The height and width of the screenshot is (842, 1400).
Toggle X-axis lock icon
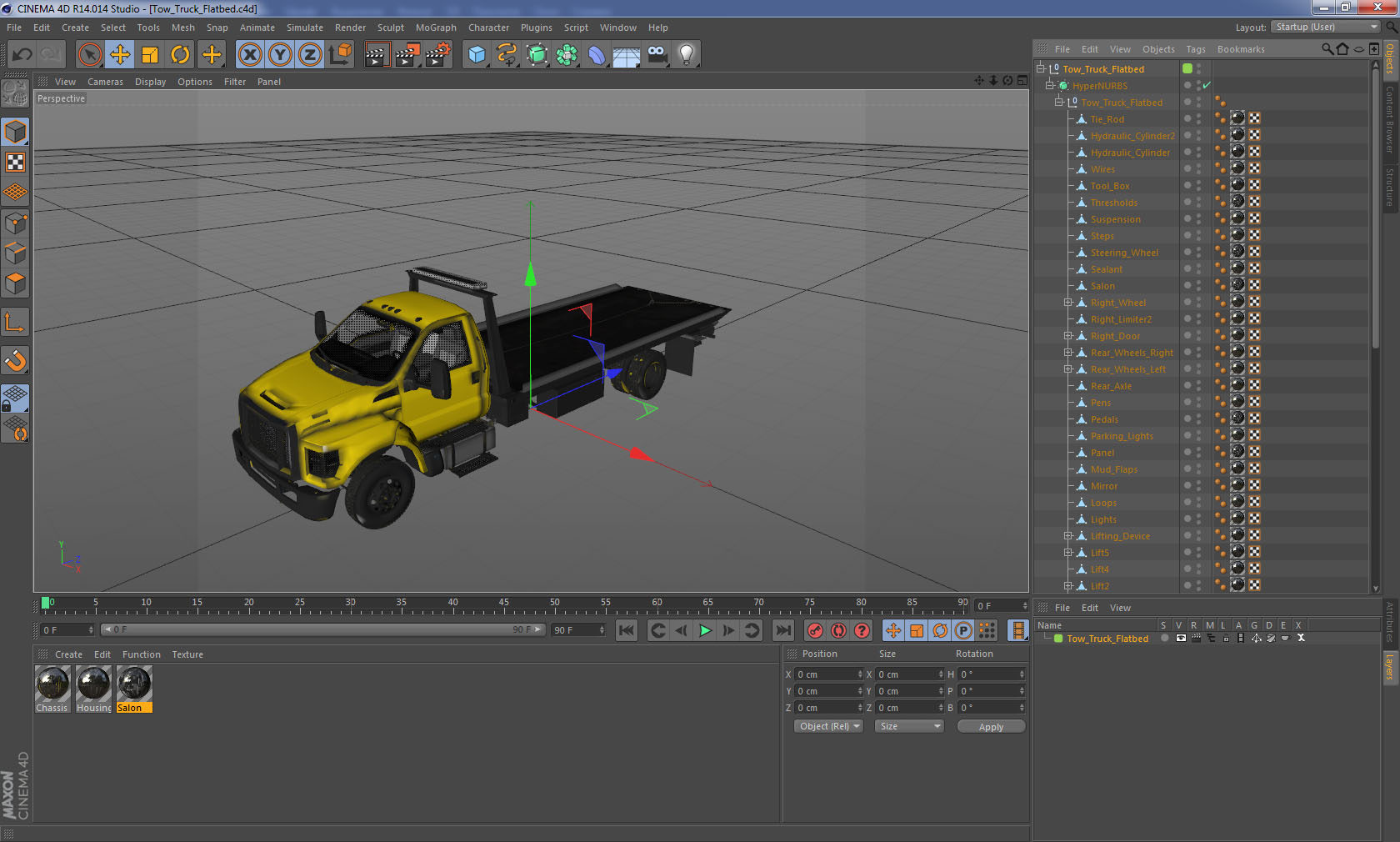[x=249, y=55]
